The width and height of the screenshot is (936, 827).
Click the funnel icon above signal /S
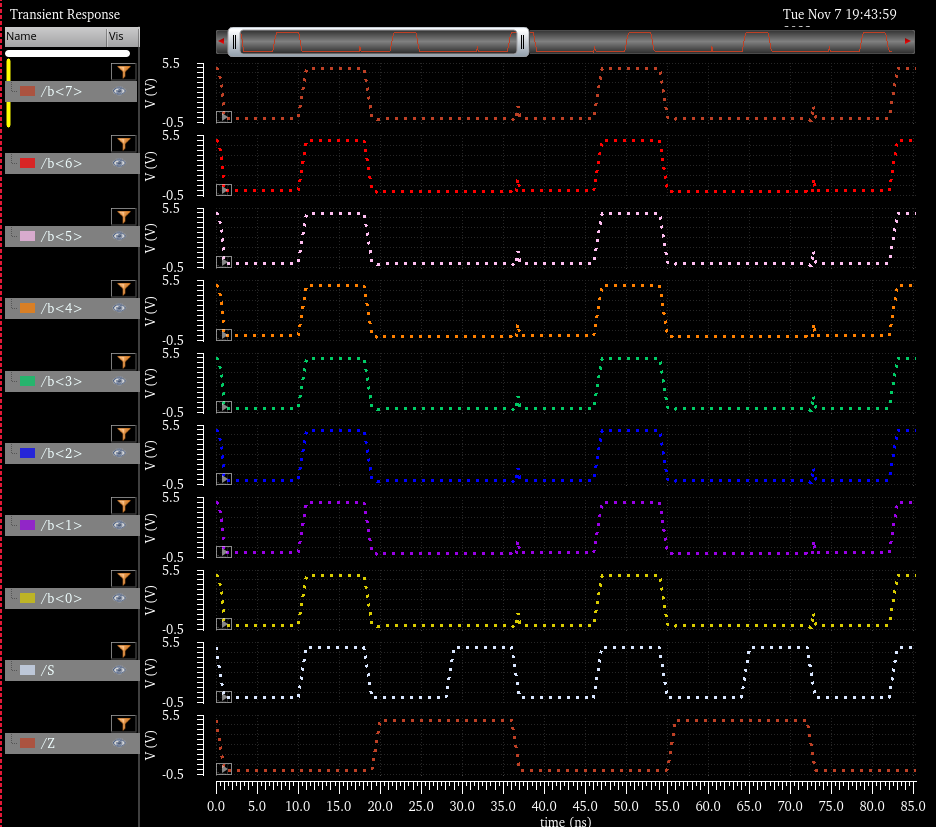pos(122,651)
